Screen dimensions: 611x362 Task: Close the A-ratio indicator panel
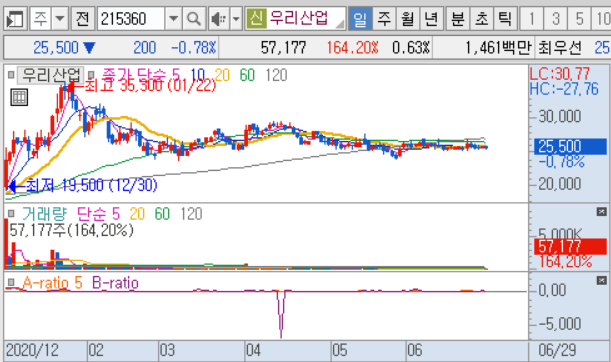tap(601, 281)
